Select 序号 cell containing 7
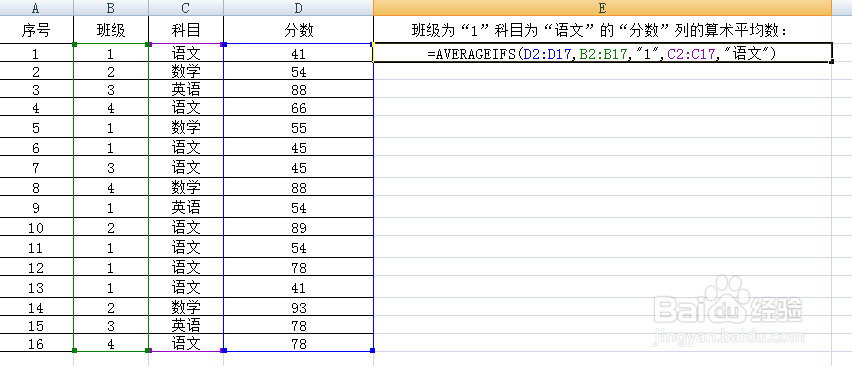The height and width of the screenshot is (366, 852). (36, 168)
